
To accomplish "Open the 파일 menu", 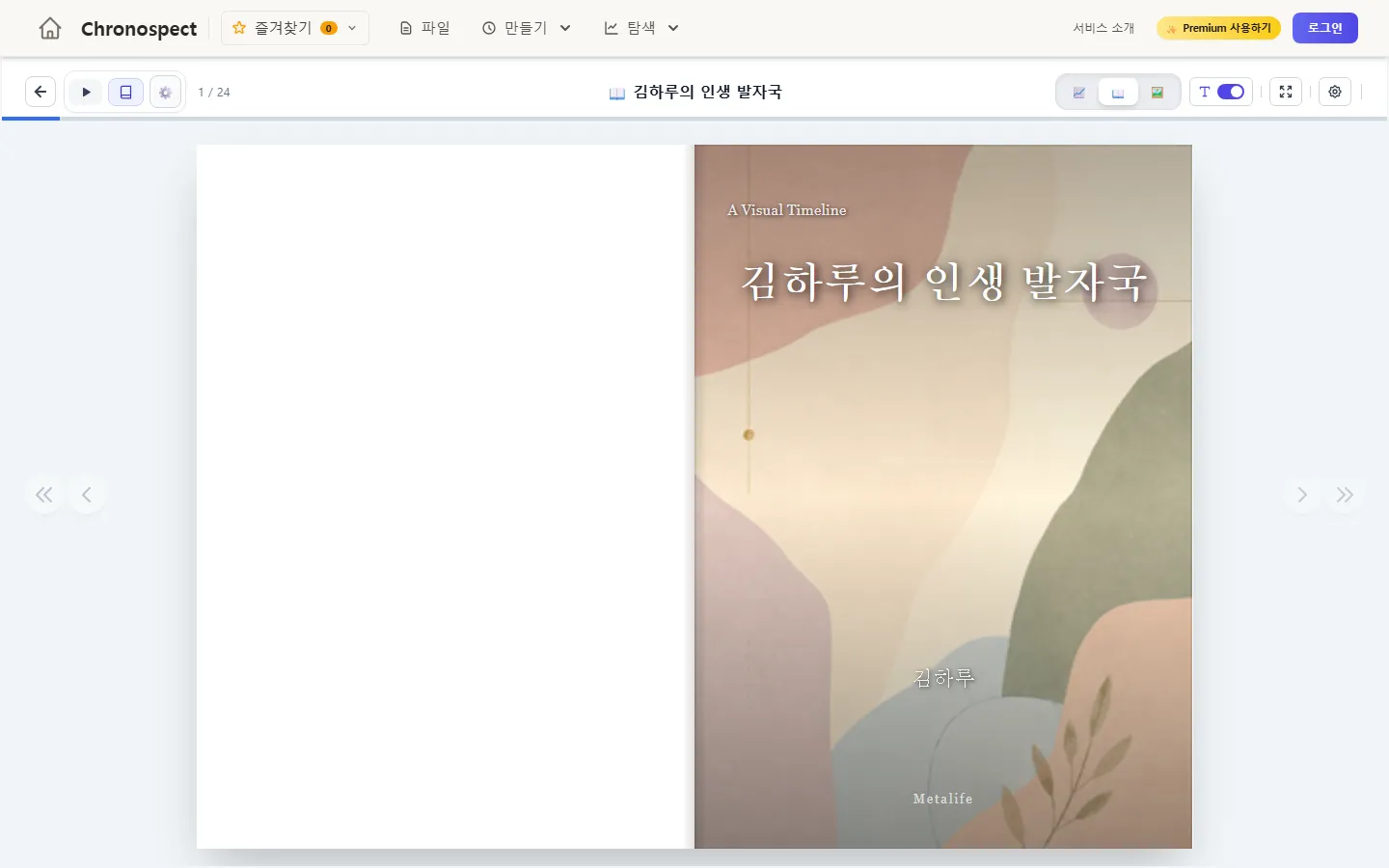I will point(425,28).
